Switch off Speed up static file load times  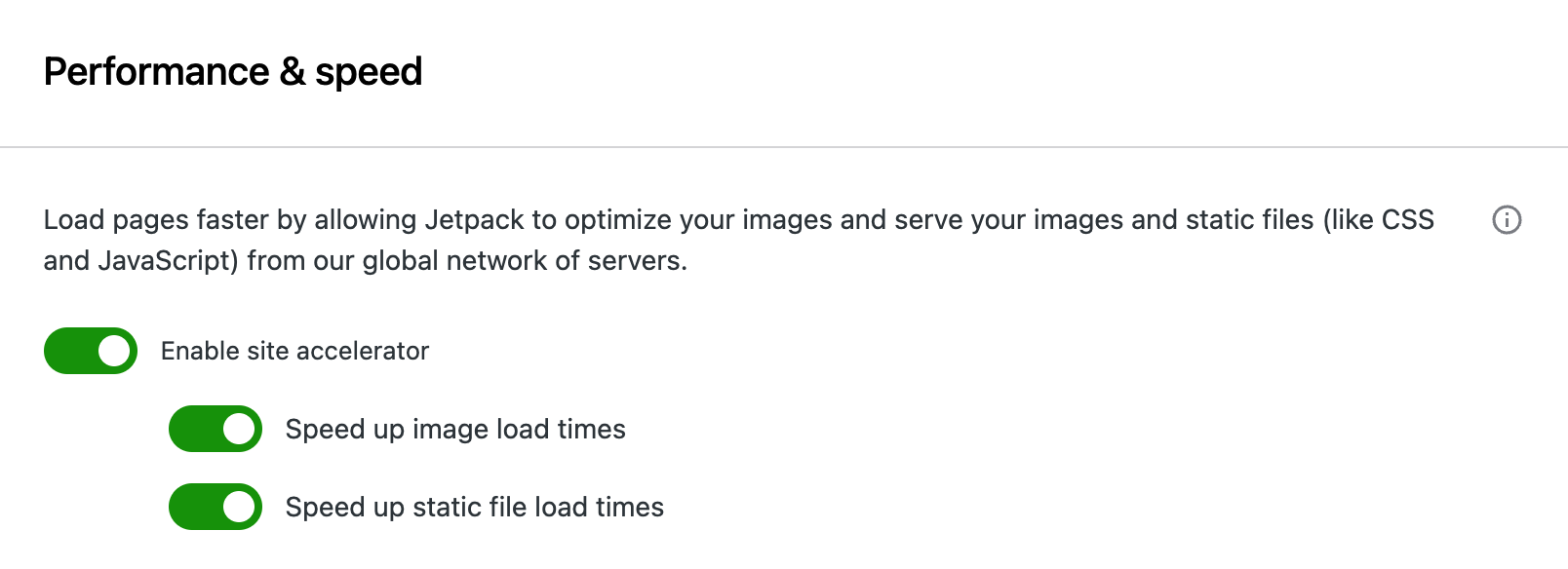click(216, 507)
